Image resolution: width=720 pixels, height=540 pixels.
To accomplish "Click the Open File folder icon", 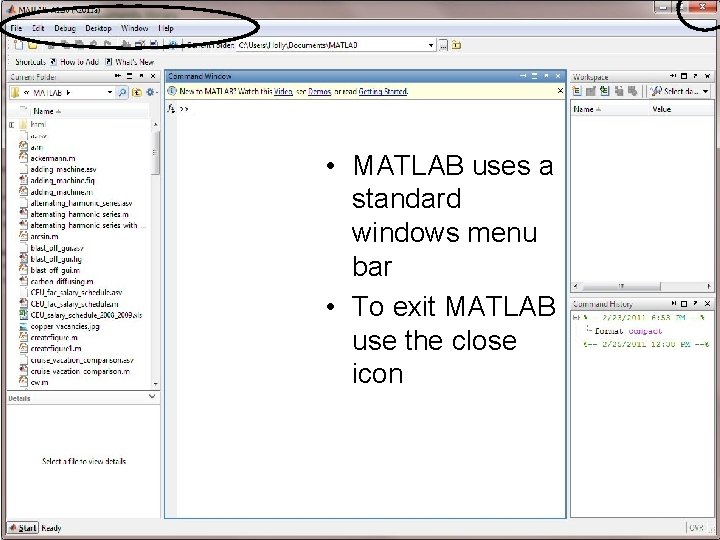I will click(x=33, y=45).
